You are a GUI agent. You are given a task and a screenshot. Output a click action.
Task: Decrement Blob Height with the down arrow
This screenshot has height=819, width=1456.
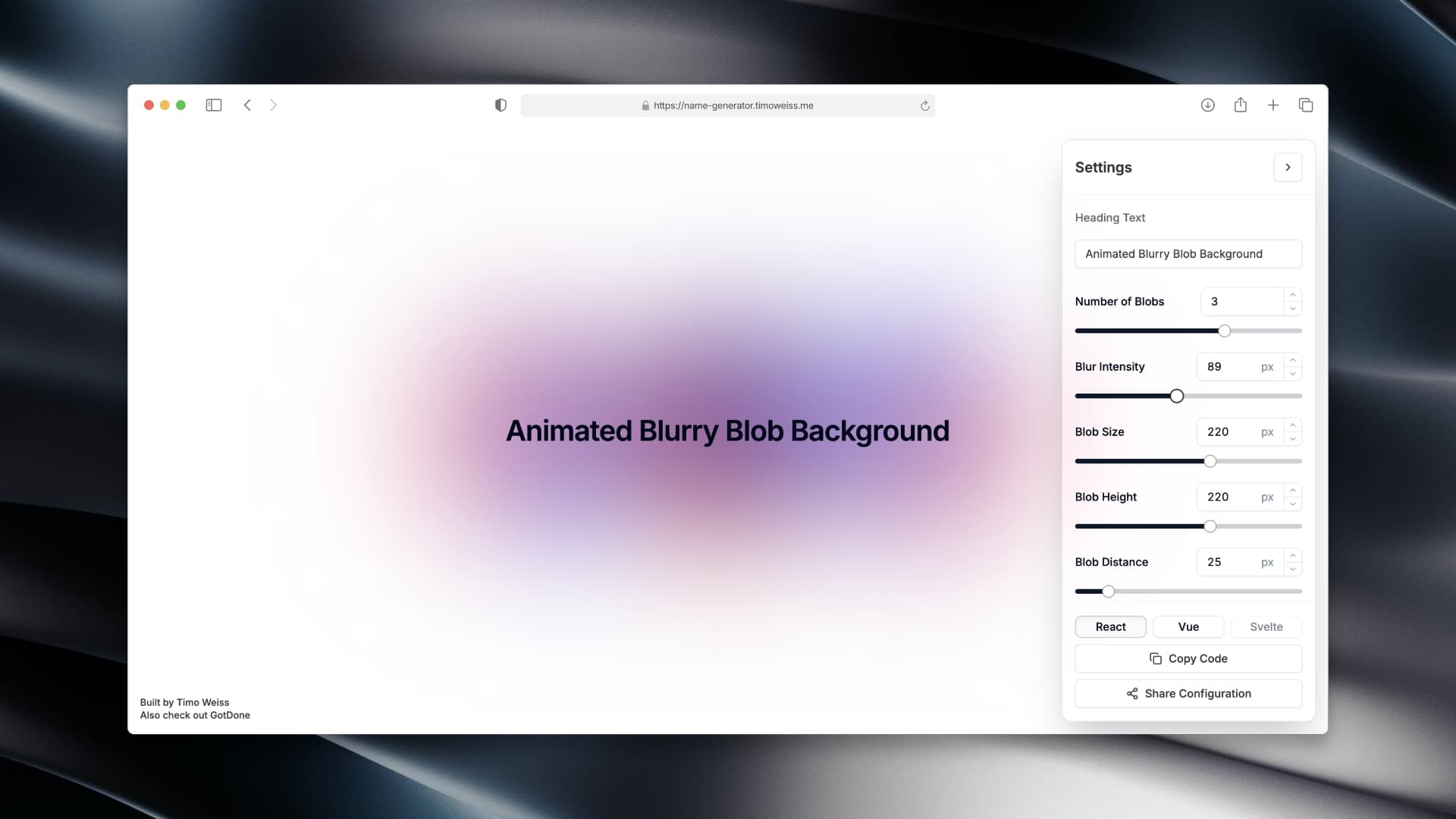click(x=1292, y=504)
